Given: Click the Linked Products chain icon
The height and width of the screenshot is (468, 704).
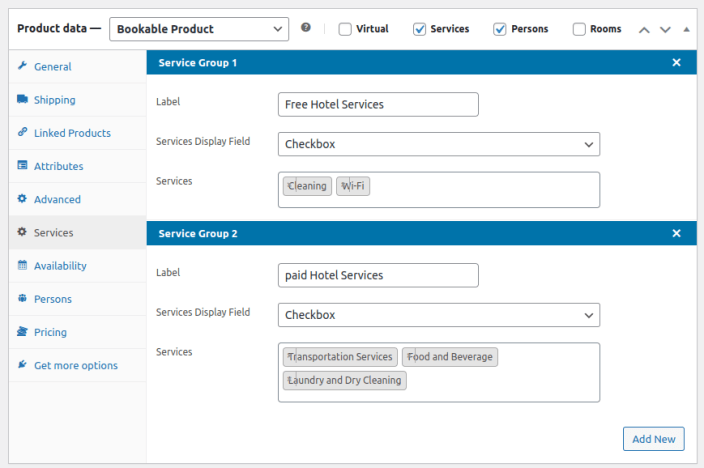Looking at the screenshot, I should pyautogui.click(x=22, y=132).
